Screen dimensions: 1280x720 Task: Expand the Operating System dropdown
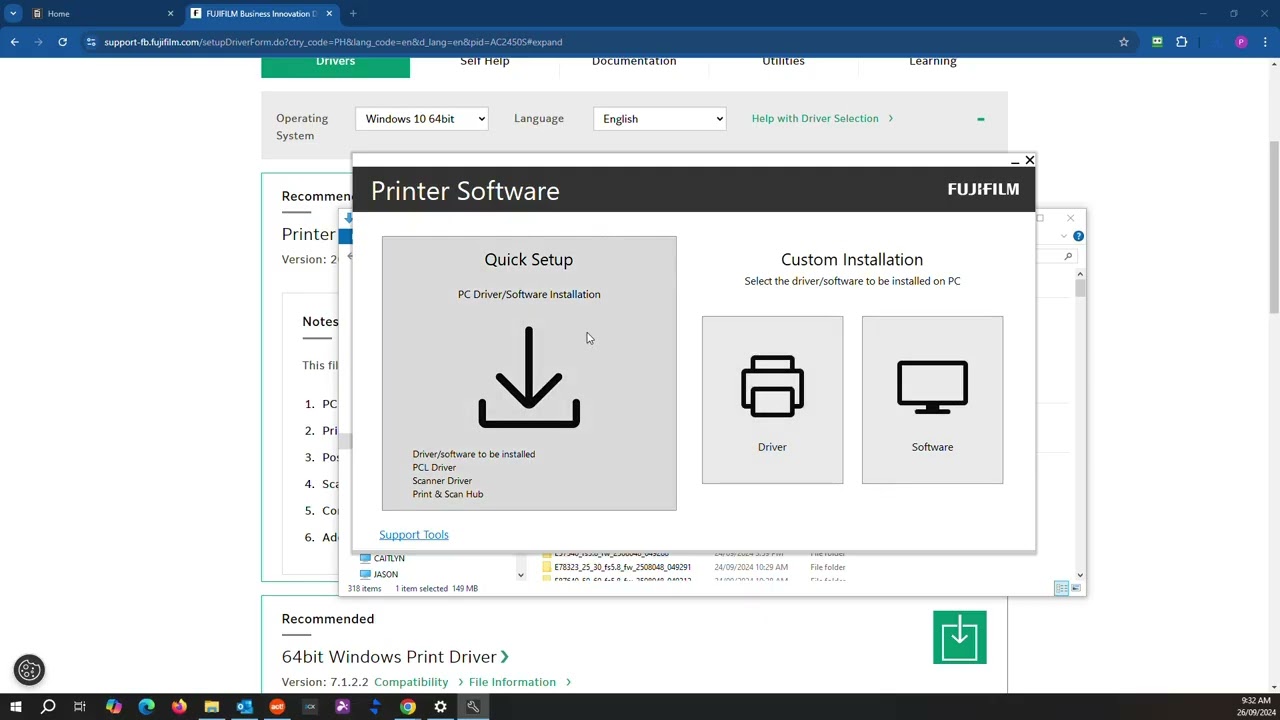(x=422, y=119)
